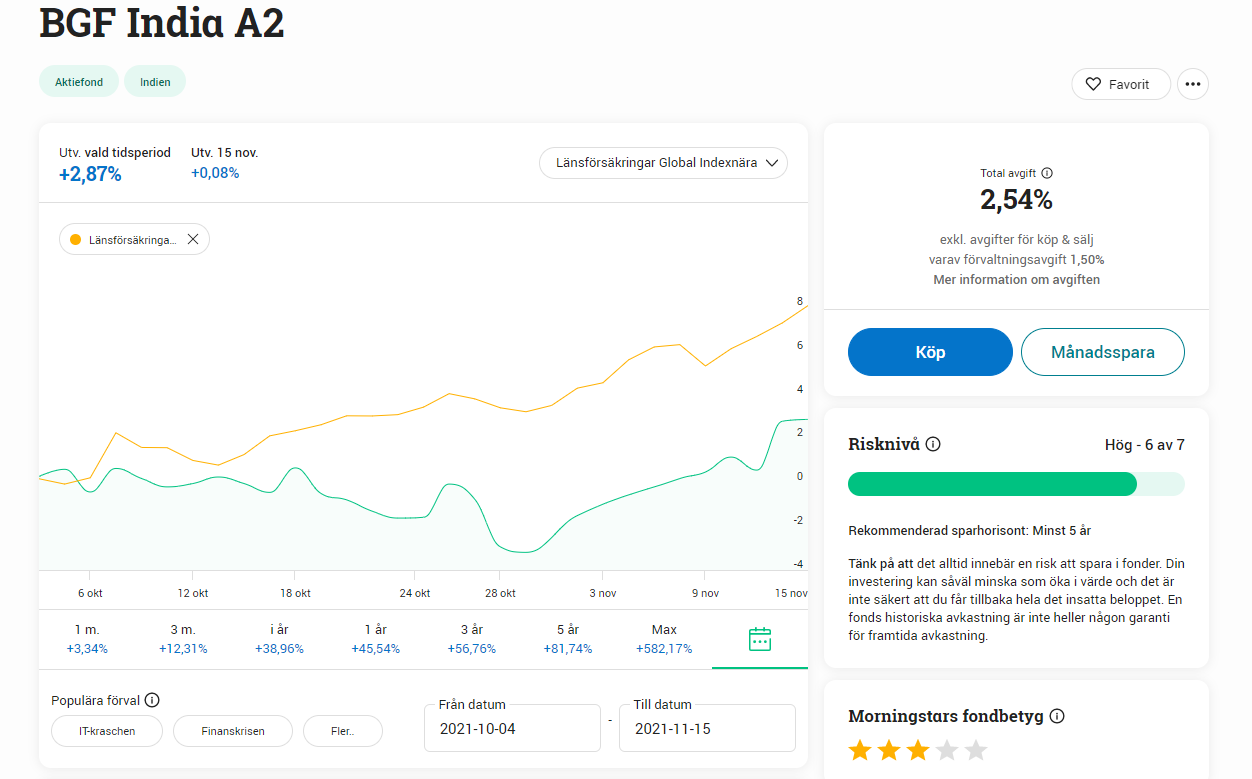The width and height of the screenshot is (1252, 779).
Task: Click the Populära förval info icon
Action: [152, 700]
